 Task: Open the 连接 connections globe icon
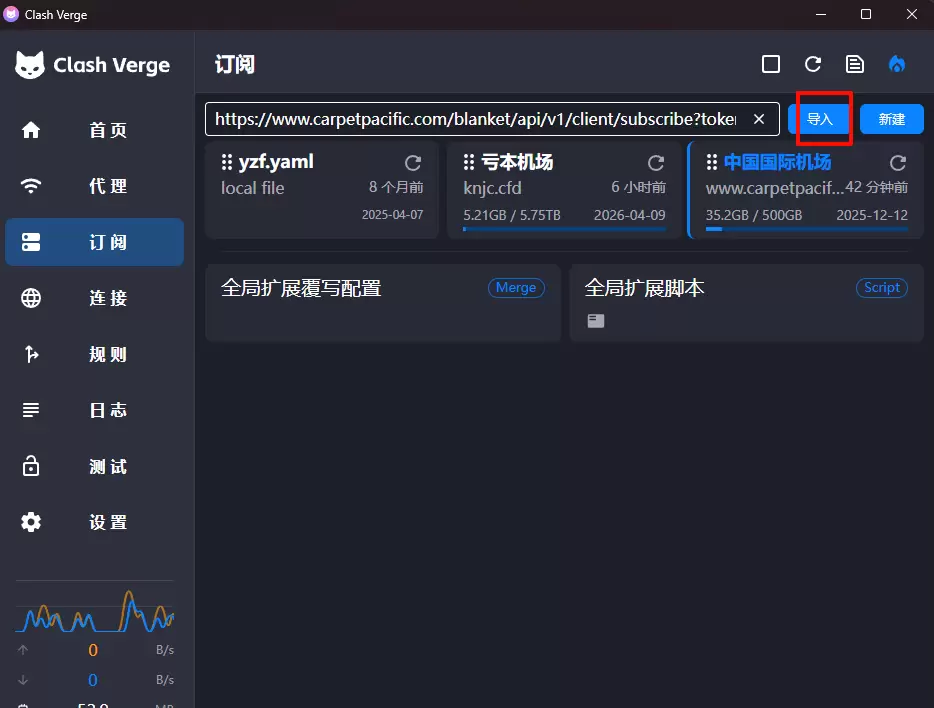30,298
